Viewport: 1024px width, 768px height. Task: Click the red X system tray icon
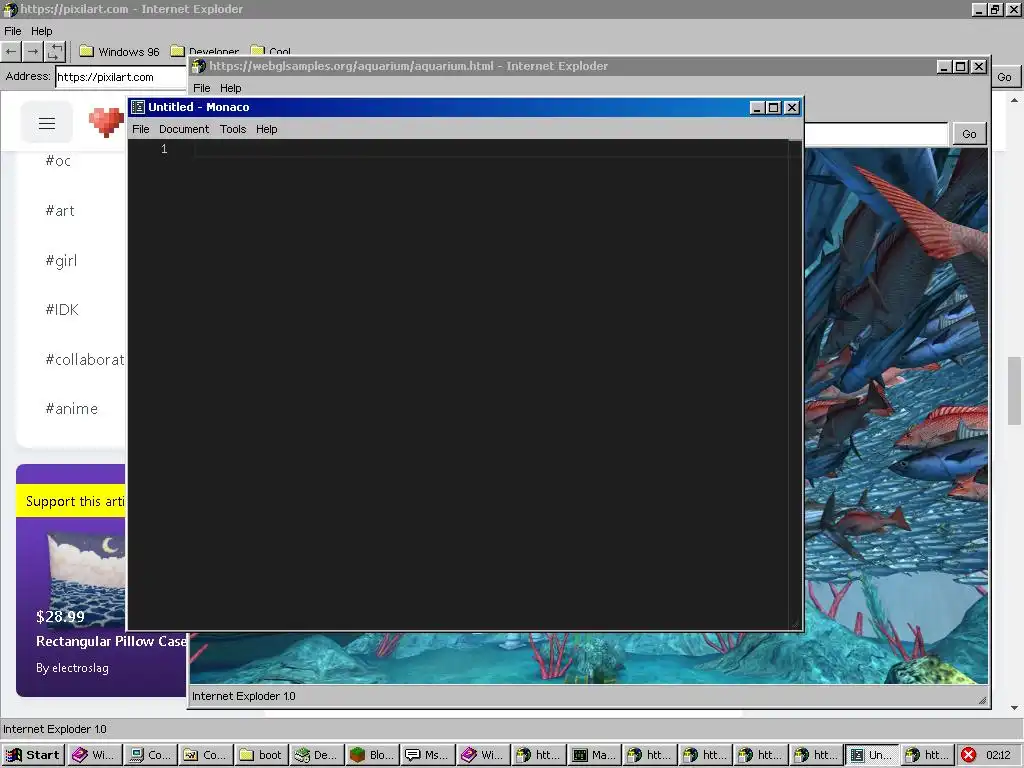click(968, 755)
